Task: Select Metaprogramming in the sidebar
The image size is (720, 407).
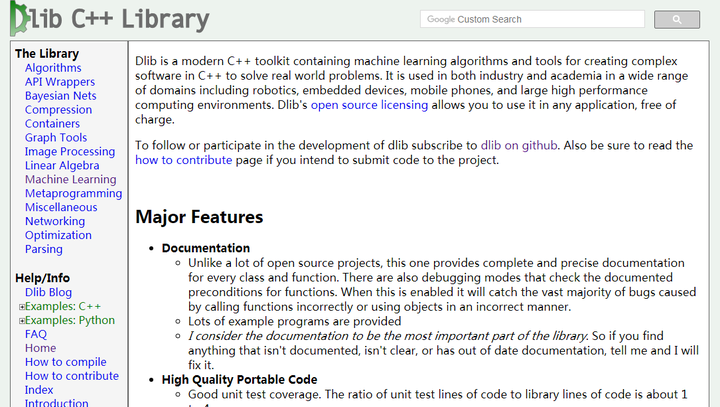Action: pos(73,194)
